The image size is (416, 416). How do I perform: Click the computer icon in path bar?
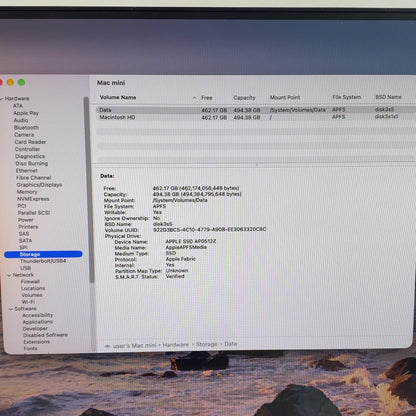[107, 346]
